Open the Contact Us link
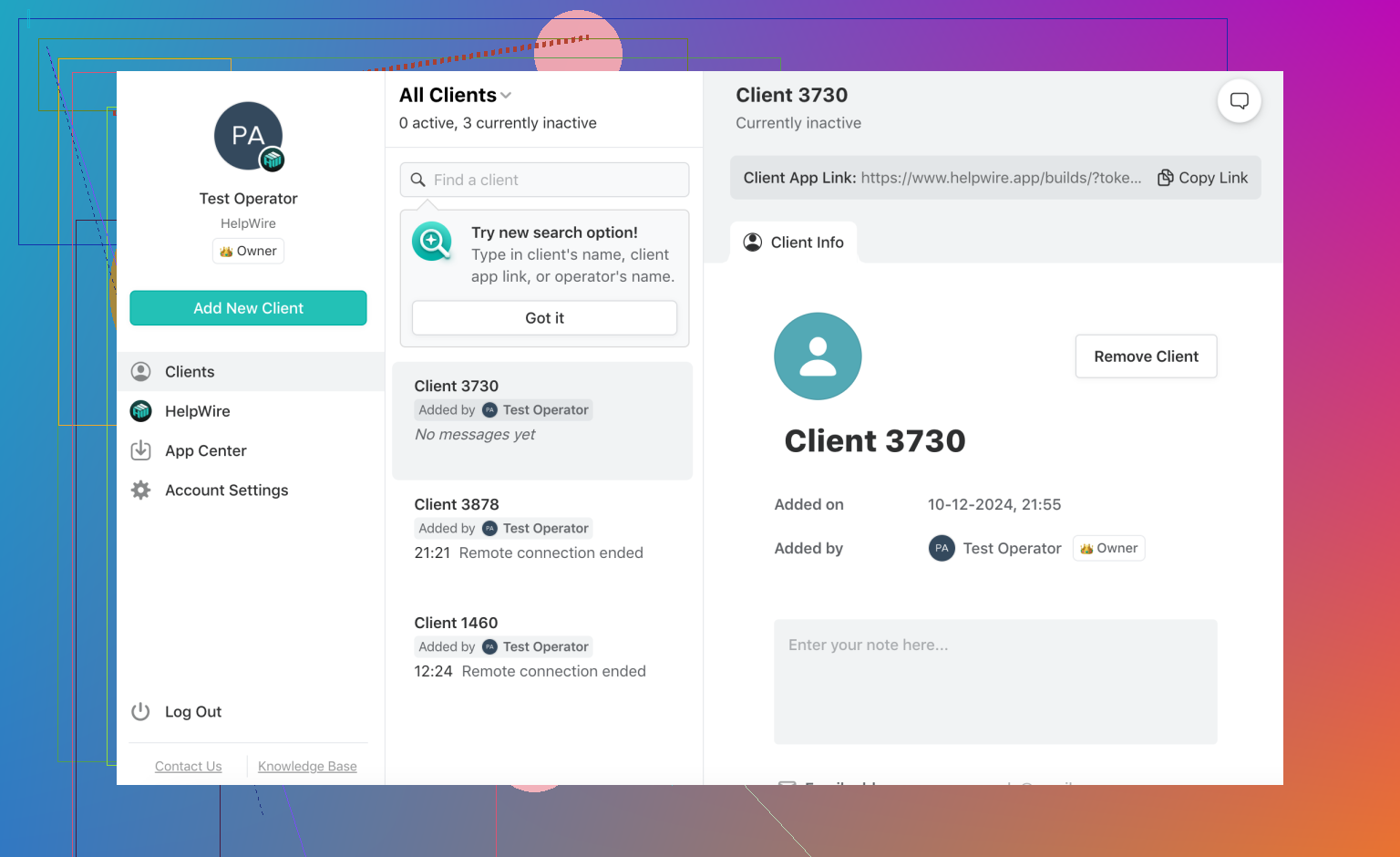 pos(189,767)
